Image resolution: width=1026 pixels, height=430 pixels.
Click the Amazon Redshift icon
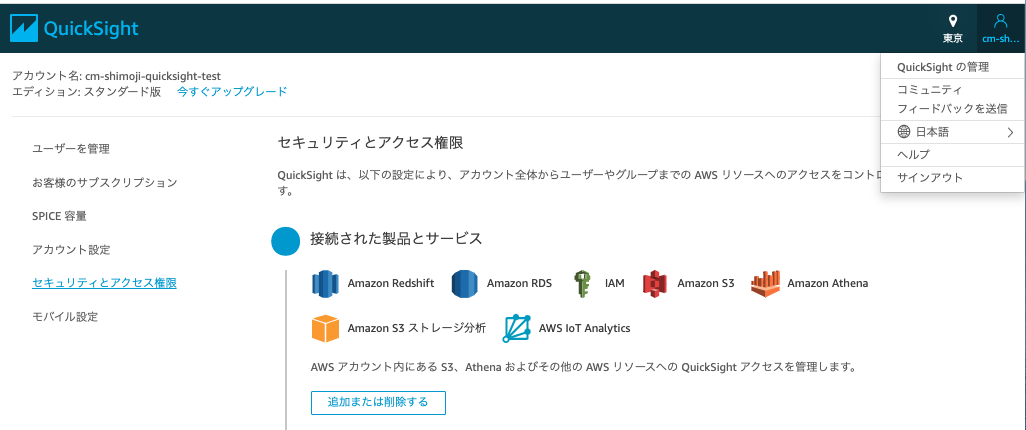pyautogui.click(x=325, y=283)
